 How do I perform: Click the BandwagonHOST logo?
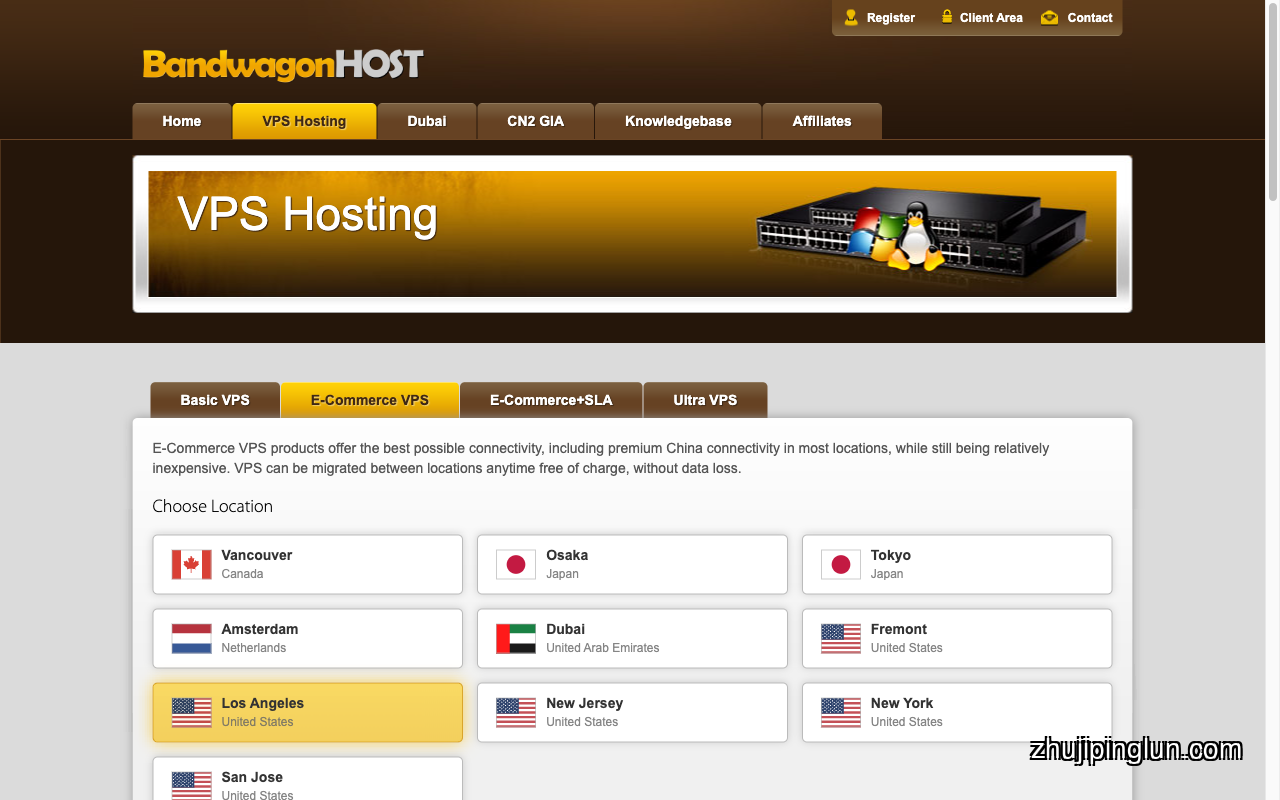(x=283, y=65)
